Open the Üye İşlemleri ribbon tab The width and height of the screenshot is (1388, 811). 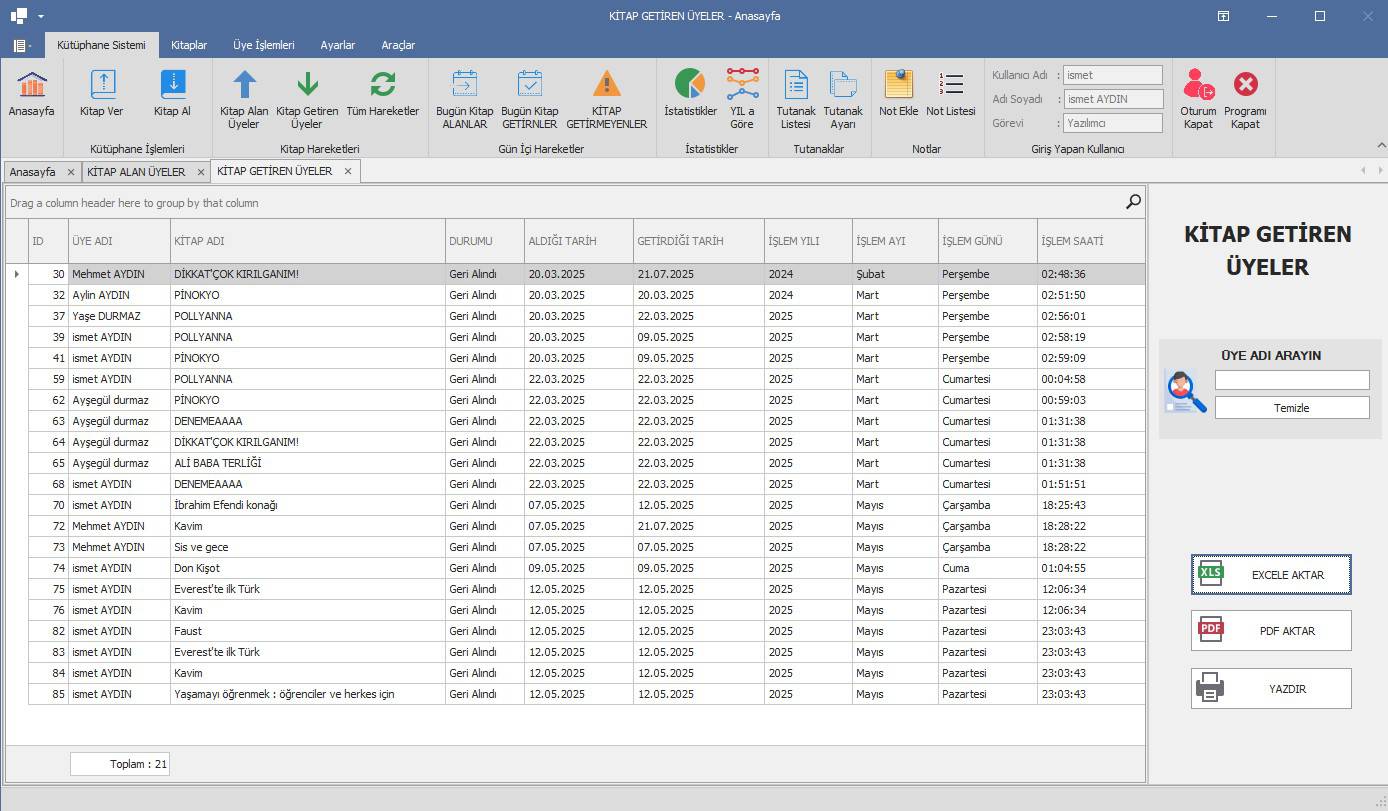point(263,45)
